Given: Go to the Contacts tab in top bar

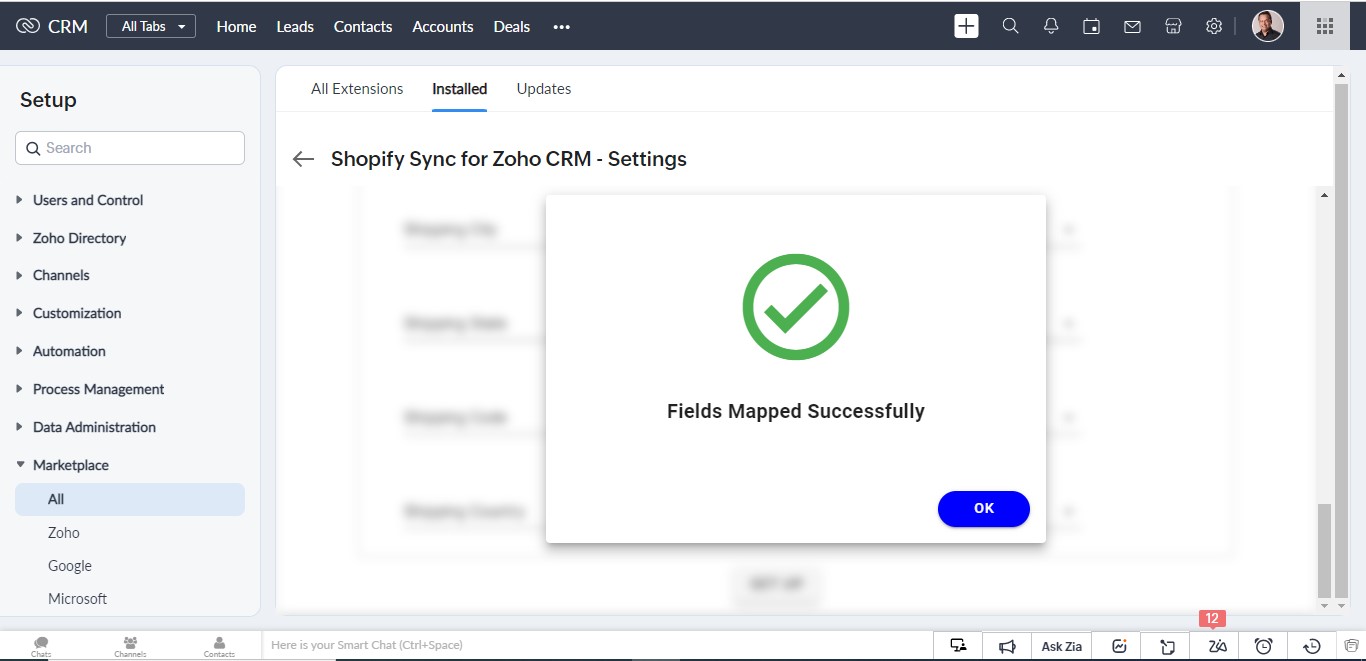Looking at the screenshot, I should click(x=363, y=26).
